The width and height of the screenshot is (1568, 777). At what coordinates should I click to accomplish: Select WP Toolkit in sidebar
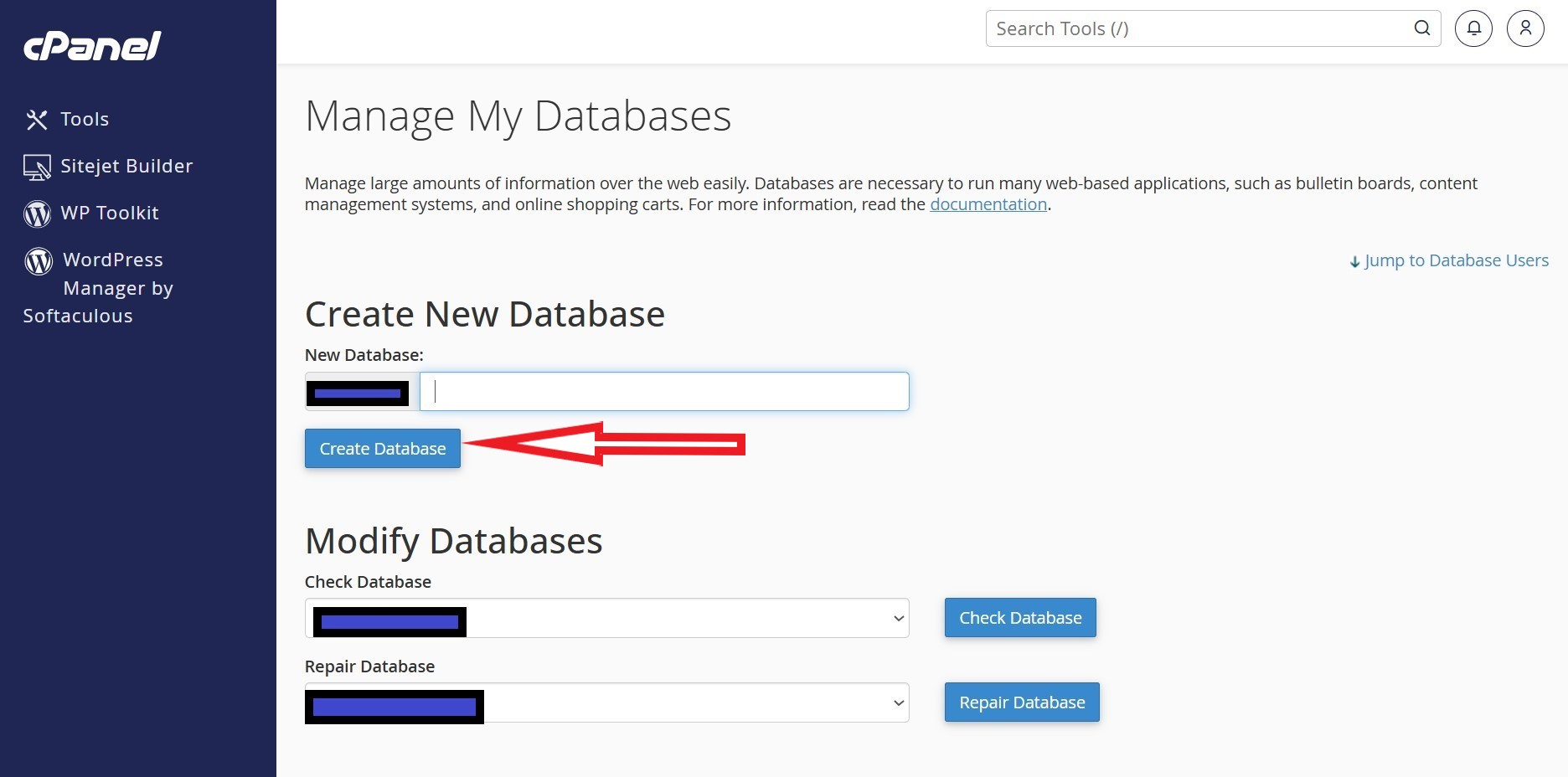tap(110, 214)
